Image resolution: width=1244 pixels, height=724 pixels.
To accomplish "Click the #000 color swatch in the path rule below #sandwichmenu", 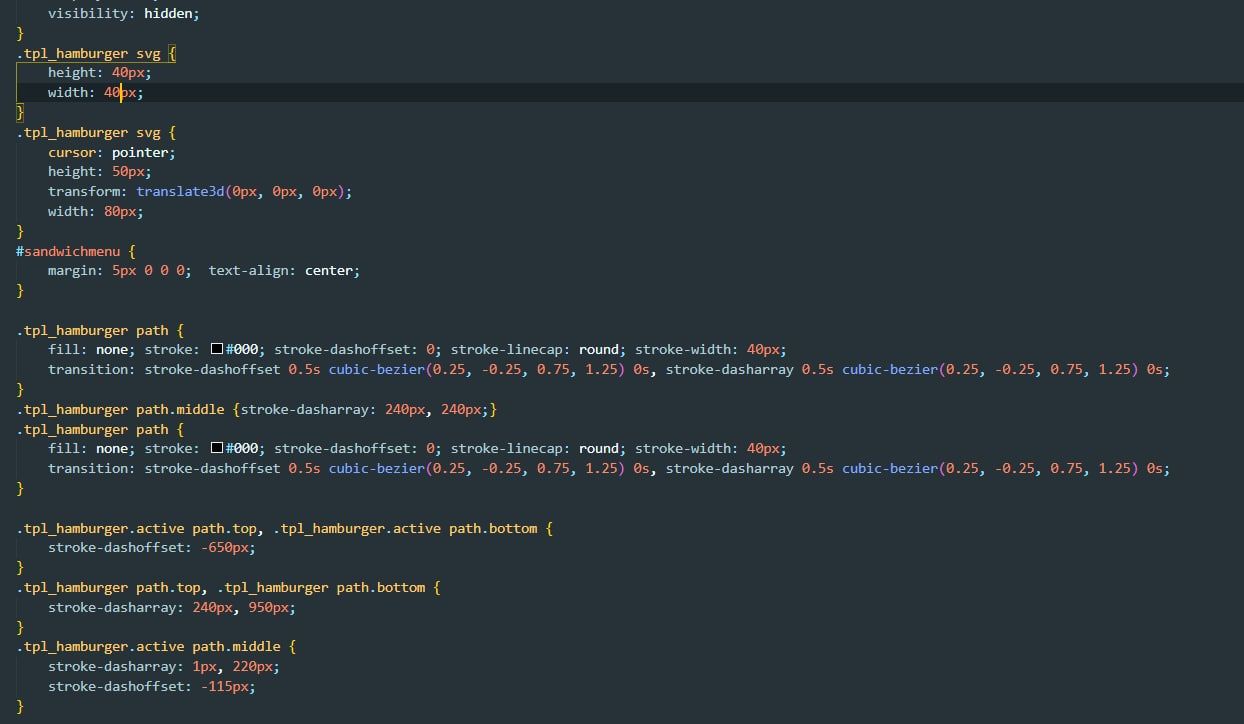I will [x=216, y=350].
